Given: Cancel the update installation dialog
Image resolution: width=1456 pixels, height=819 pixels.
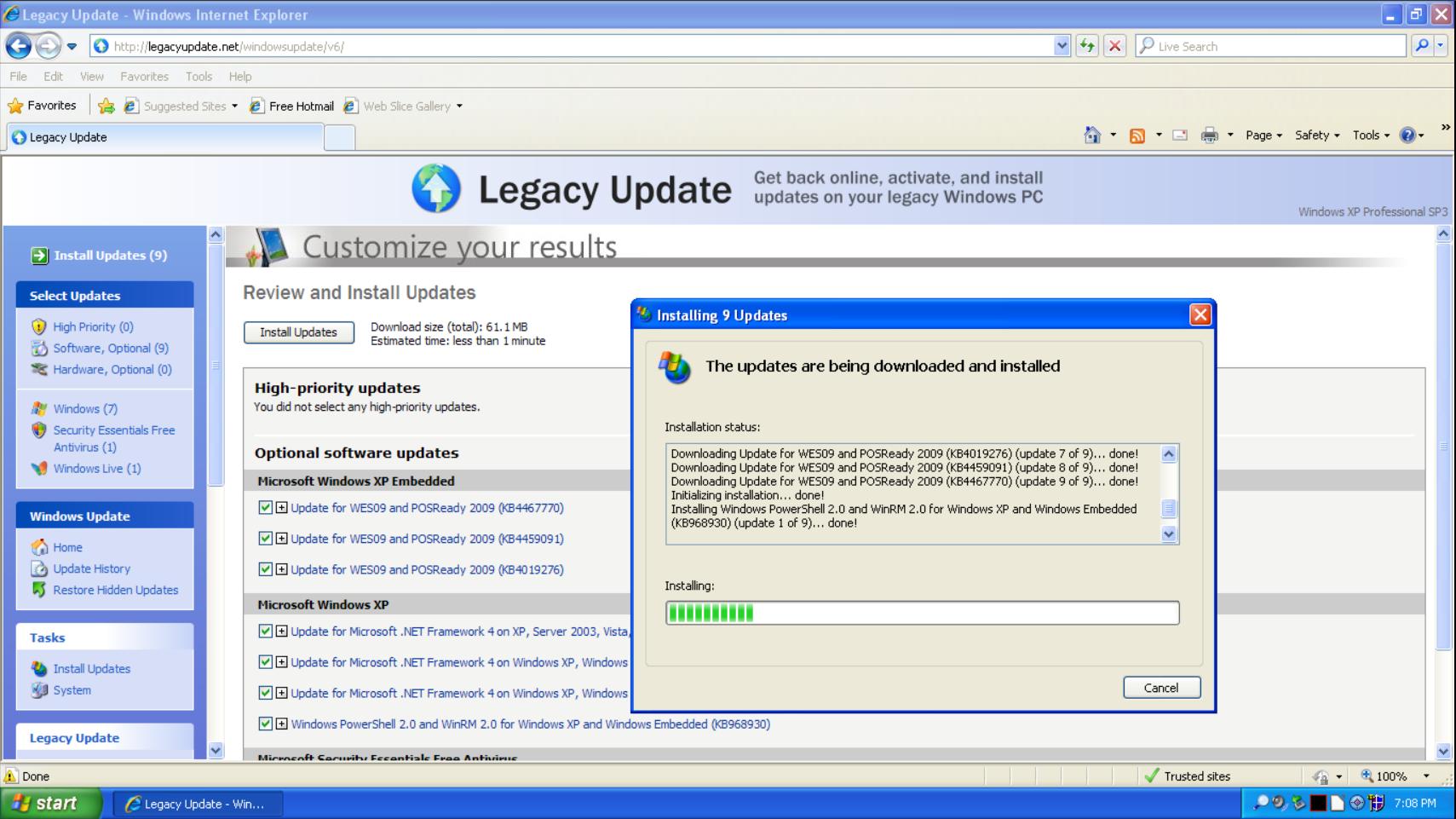Looking at the screenshot, I should pyautogui.click(x=1161, y=688).
